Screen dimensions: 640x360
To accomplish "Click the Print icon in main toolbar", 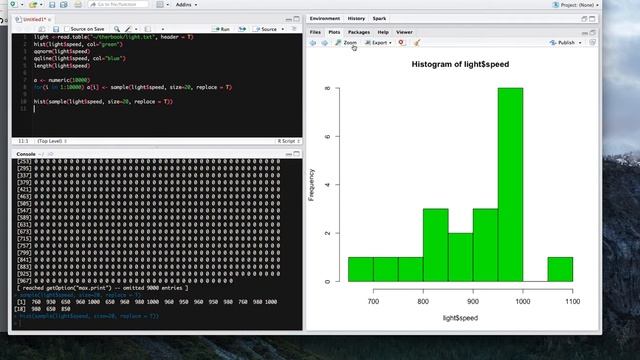I will tap(78, 5).
